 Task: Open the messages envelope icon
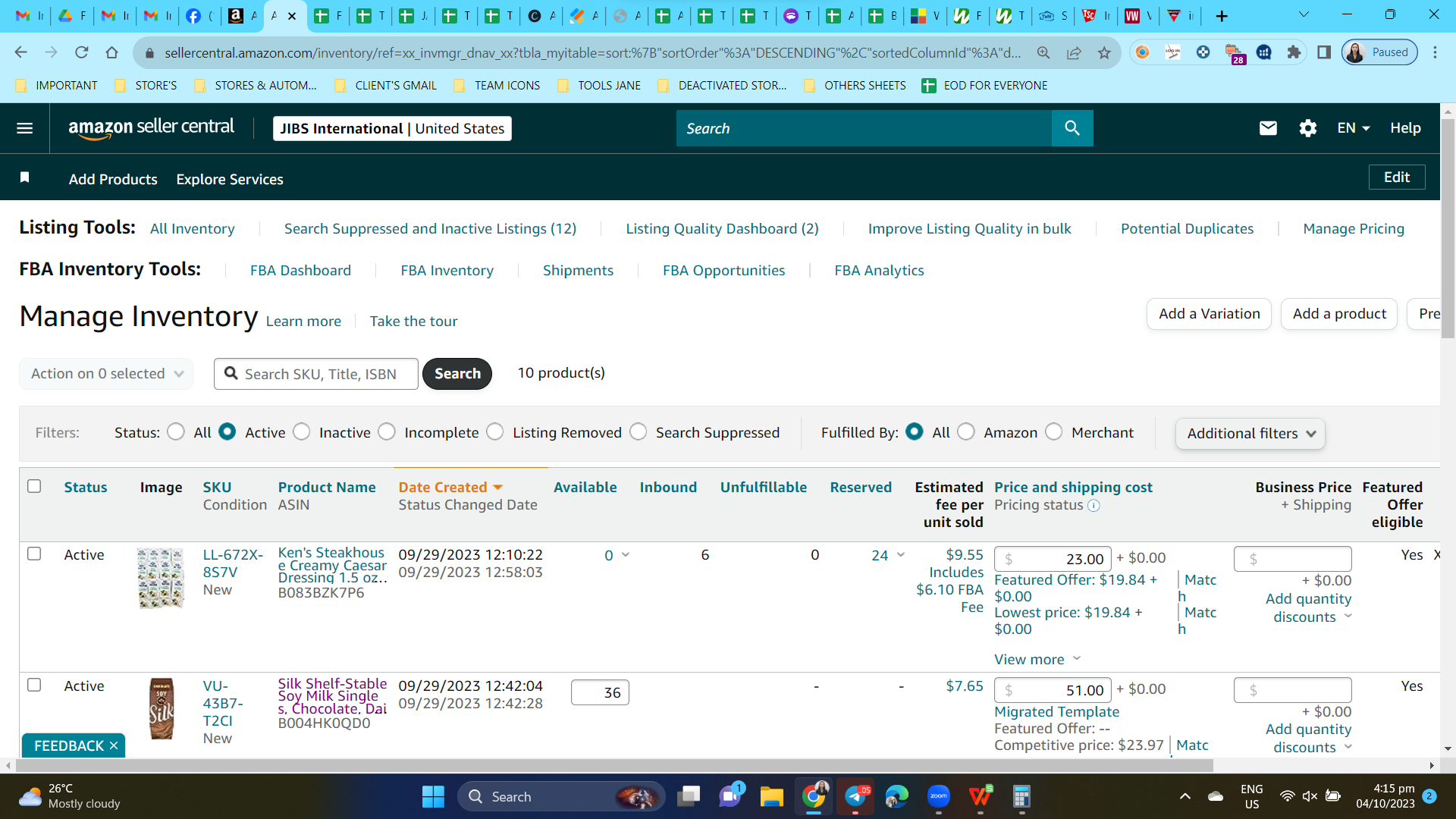coord(1268,128)
